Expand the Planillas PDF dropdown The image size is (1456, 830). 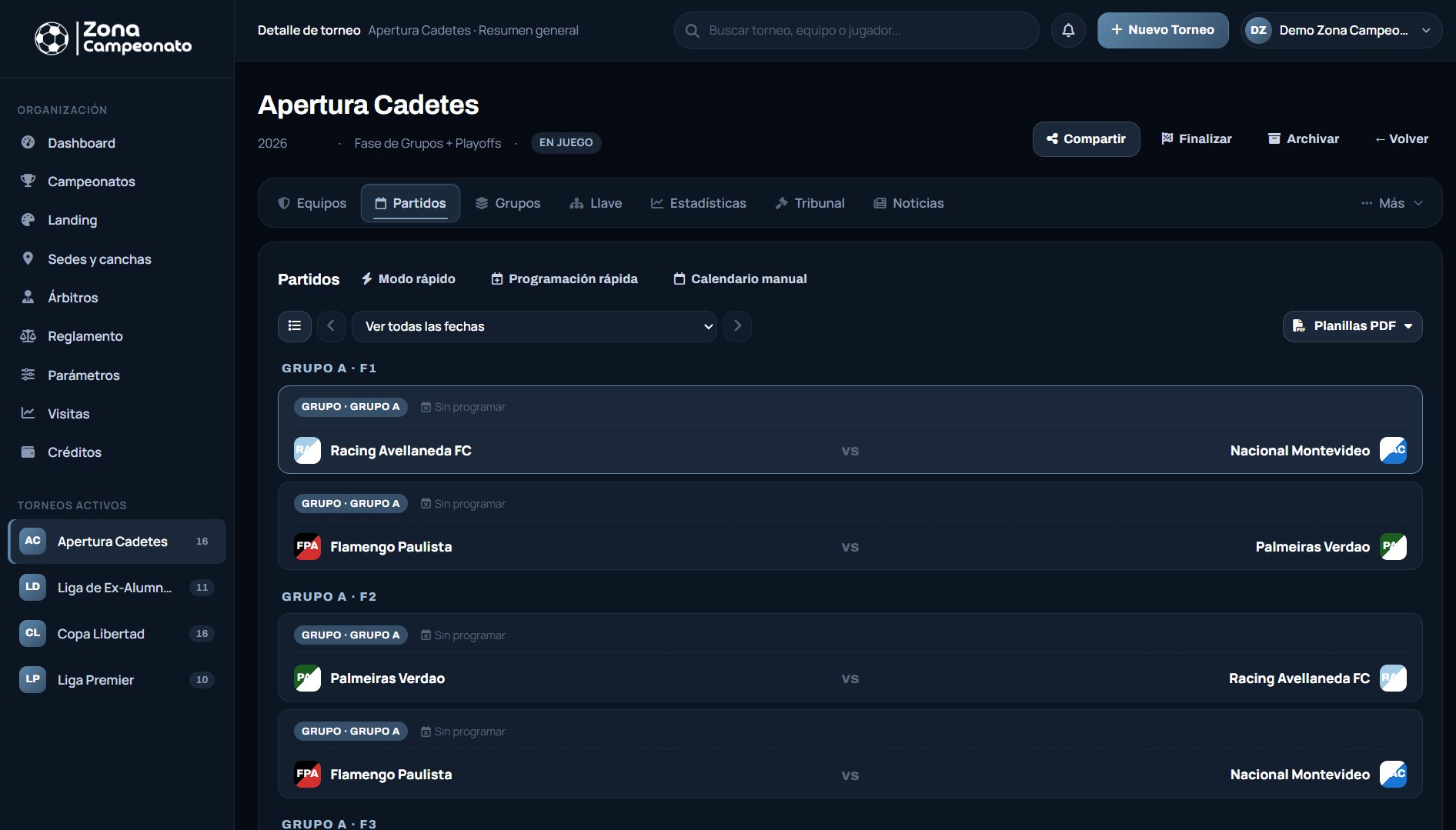click(x=1352, y=326)
